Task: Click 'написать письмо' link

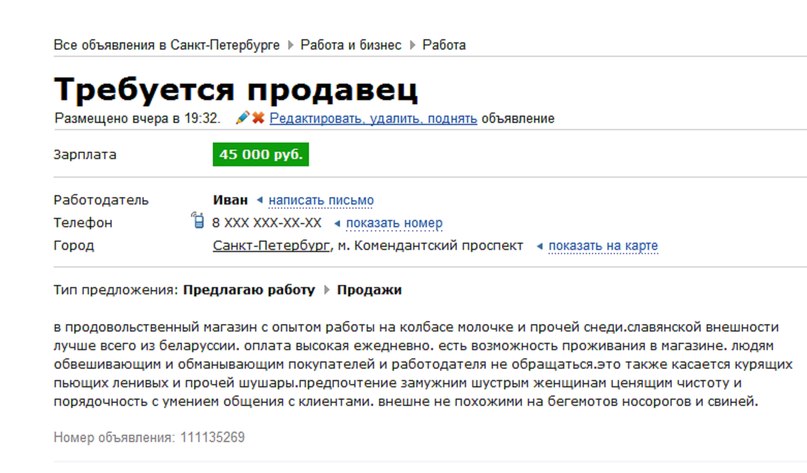Action: click(321, 200)
